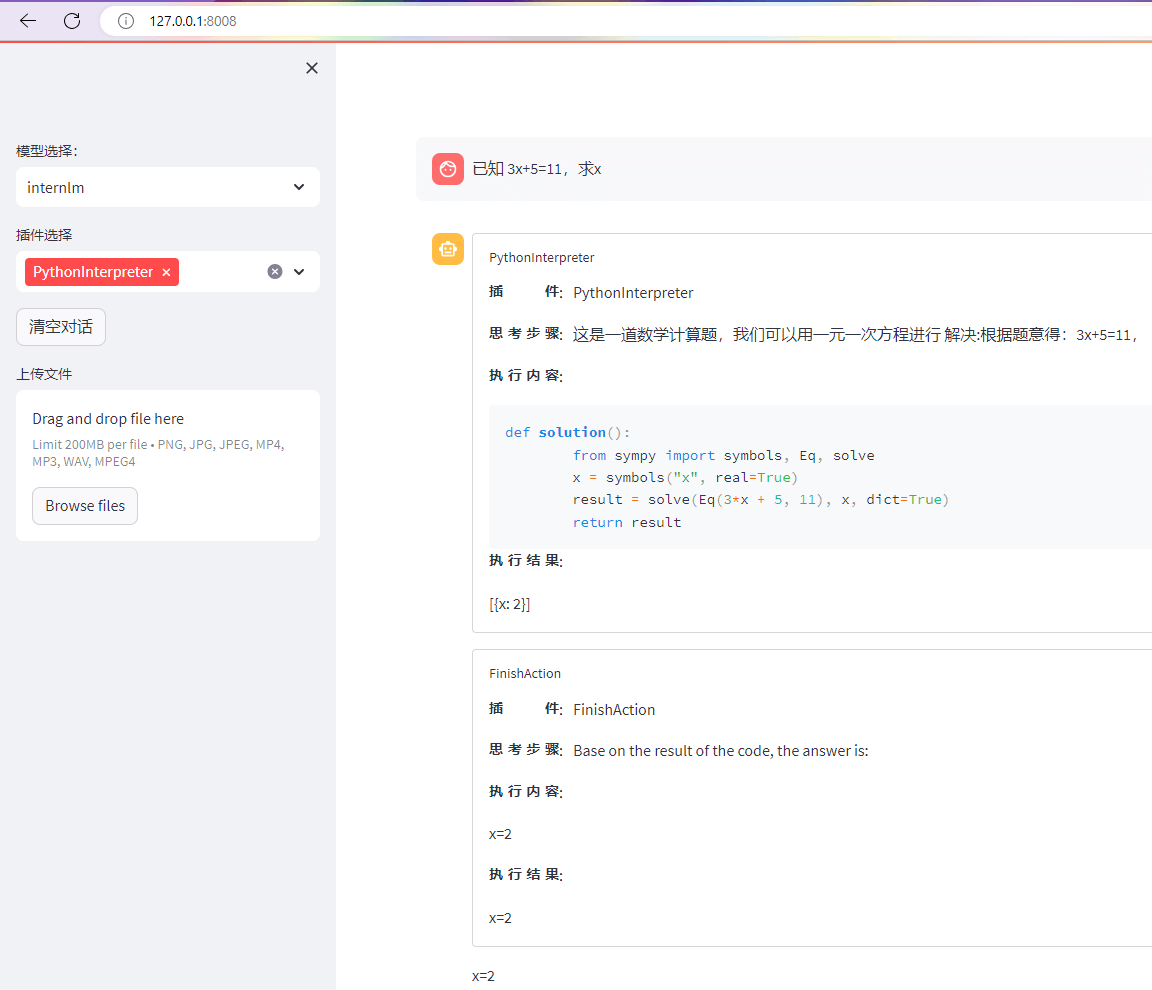Collapse the PythonInterpreter result panel header
The width and height of the screenshot is (1152, 990).
point(542,258)
